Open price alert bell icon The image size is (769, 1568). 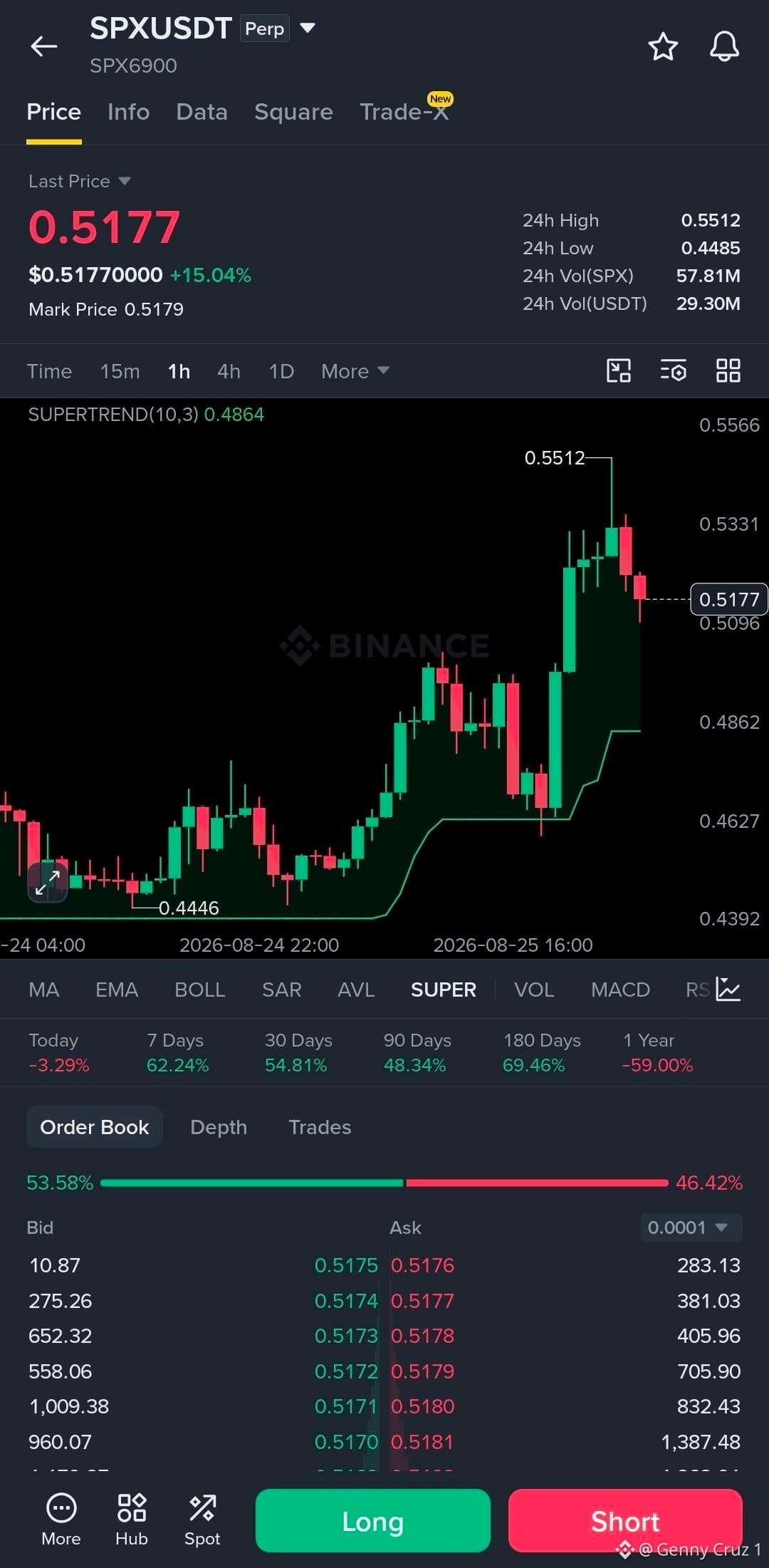point(724,46)
